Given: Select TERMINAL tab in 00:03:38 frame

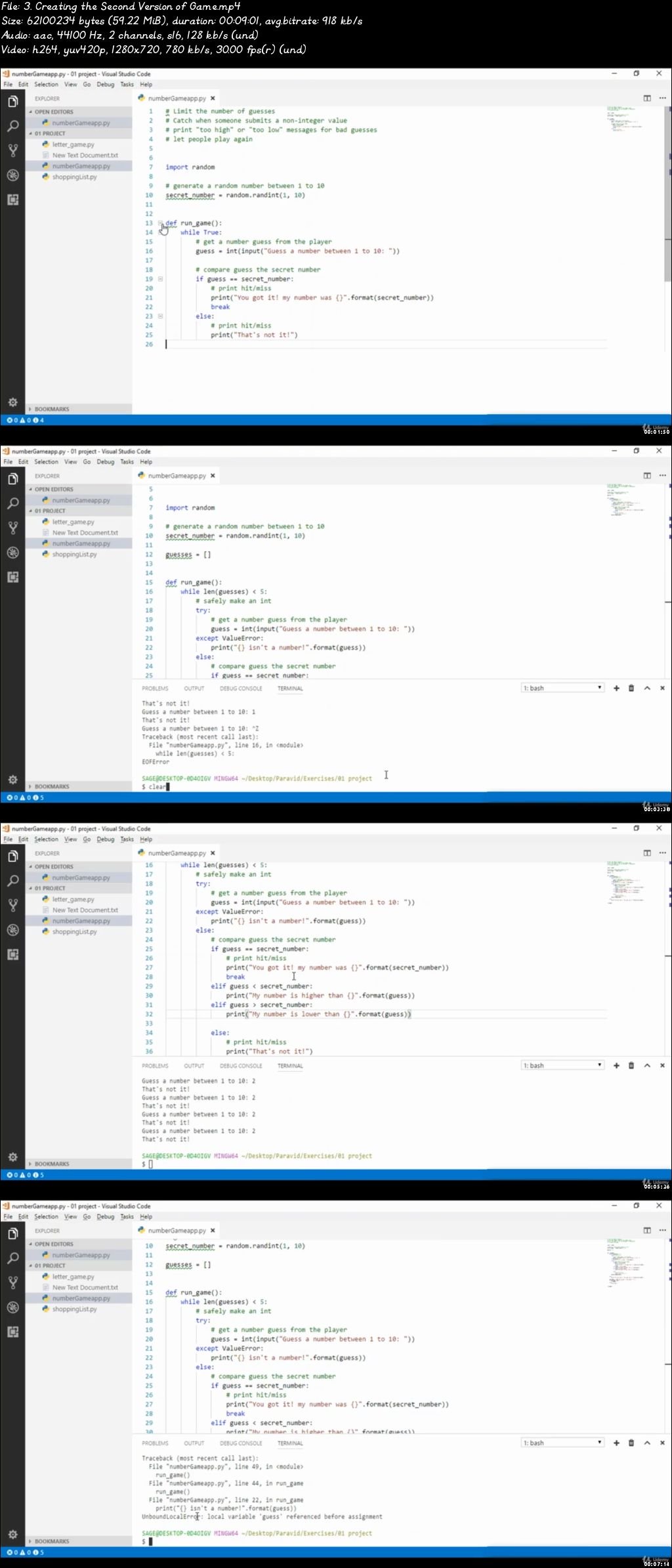Looking at the screenshot, I should pos(290,689).
